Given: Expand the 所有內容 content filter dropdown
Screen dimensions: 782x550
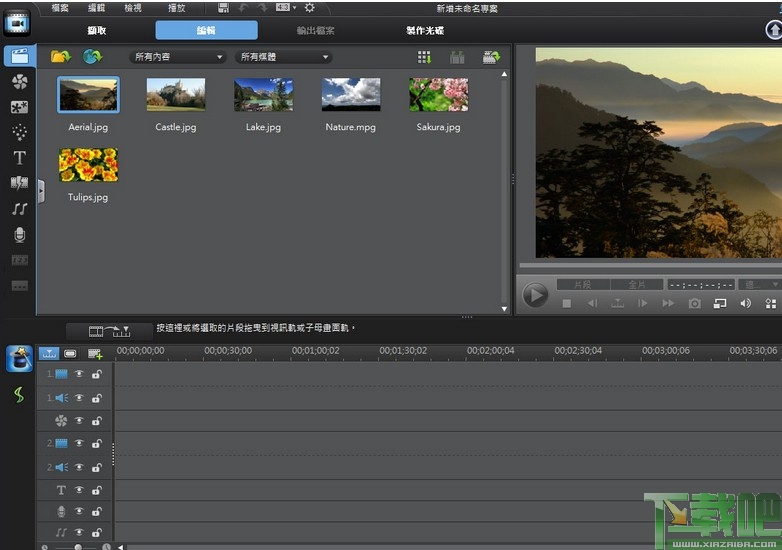Looking at the screenshot, I should (178, 57).
